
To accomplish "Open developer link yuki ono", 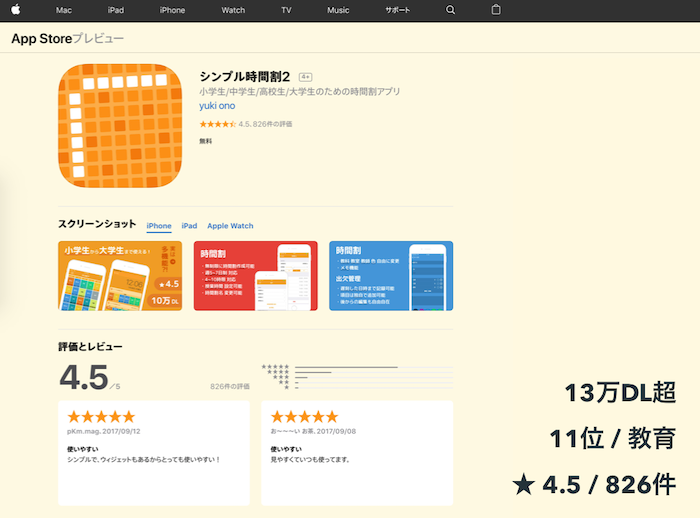I will pyautogui.click(x=217, y=106).
